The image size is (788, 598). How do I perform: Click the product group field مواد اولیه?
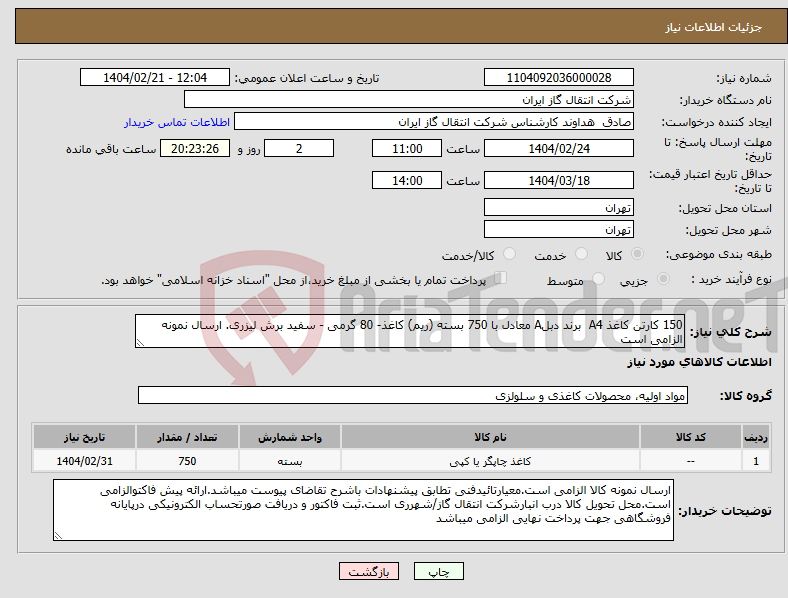pos(413,395)
